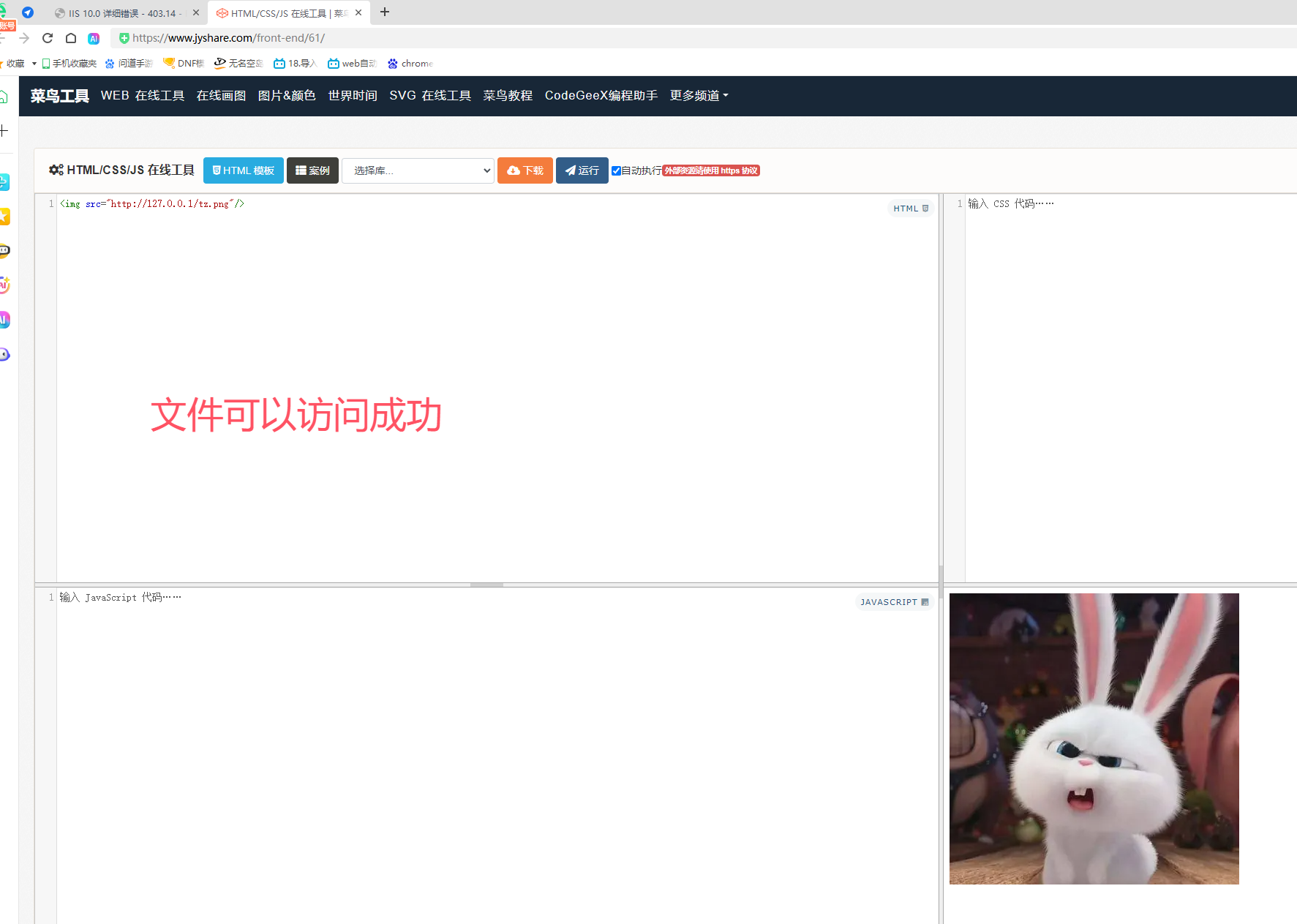The width and height of the screenshot is (1297, 924).
Task: Click the blue paper-plane icon in tab strip
Action: pyautogui.click(x=28, y=12)
